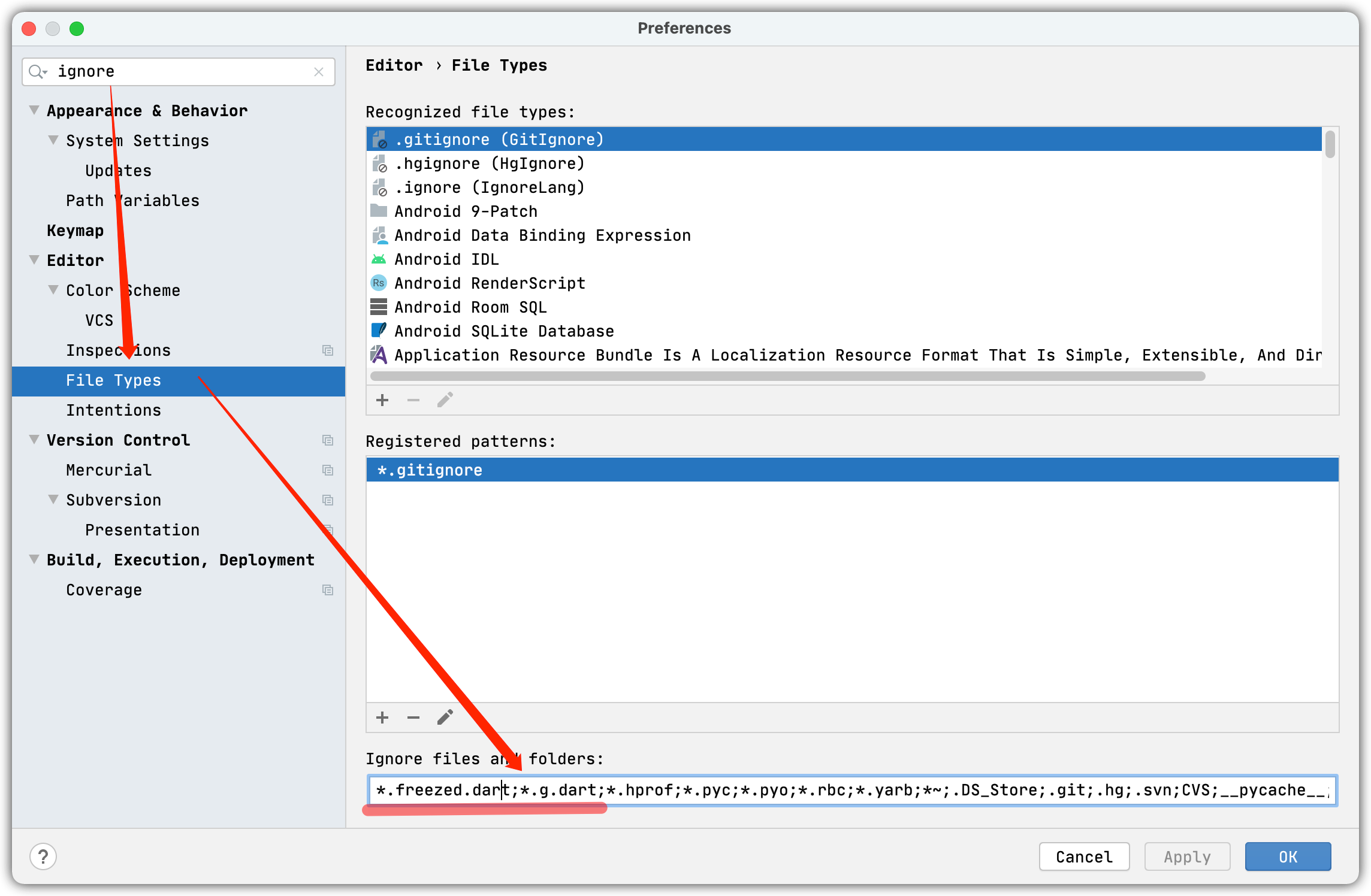Click the horizontal scrollbar of file types list
The image size is (1371, 896).
pos(787,376)
